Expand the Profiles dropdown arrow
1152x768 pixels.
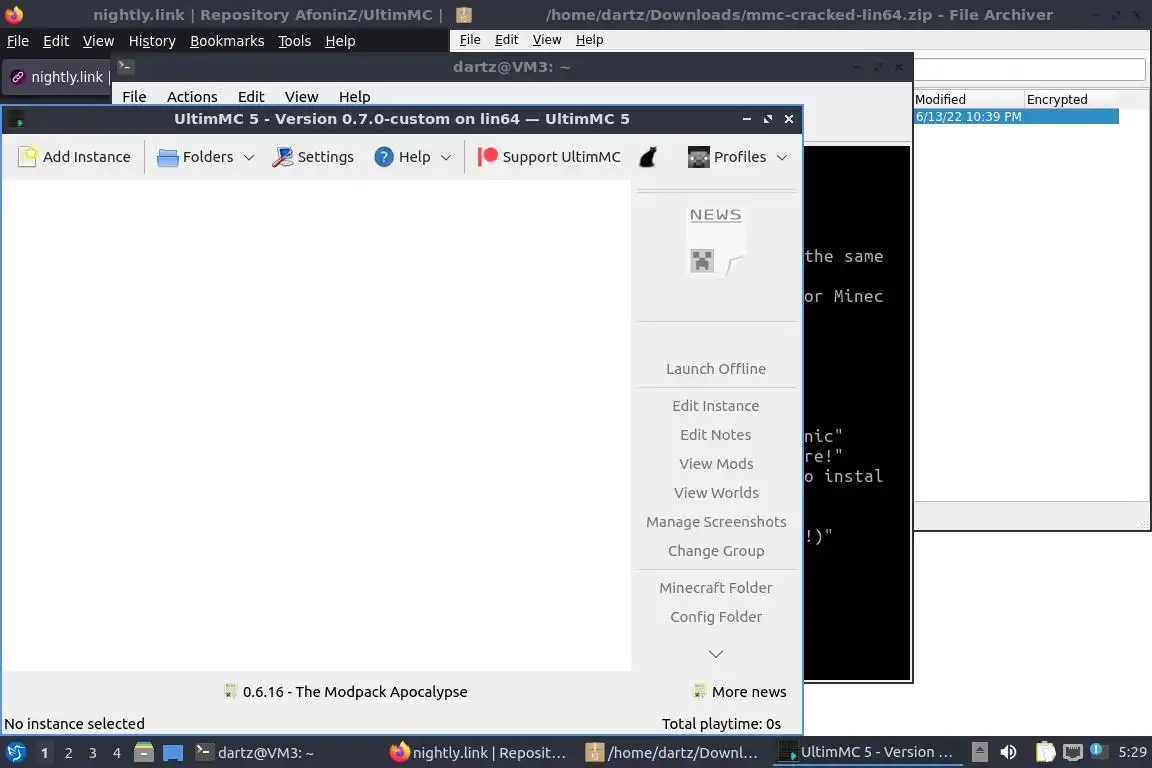pos(782,157)
